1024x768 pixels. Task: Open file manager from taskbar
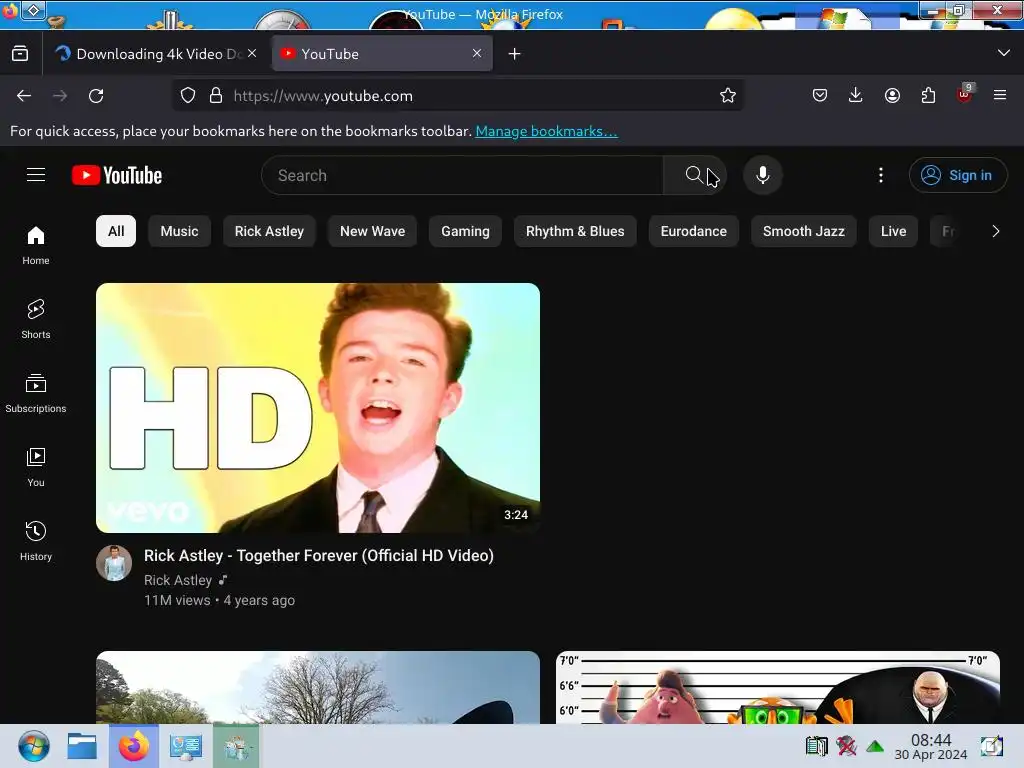82,746
